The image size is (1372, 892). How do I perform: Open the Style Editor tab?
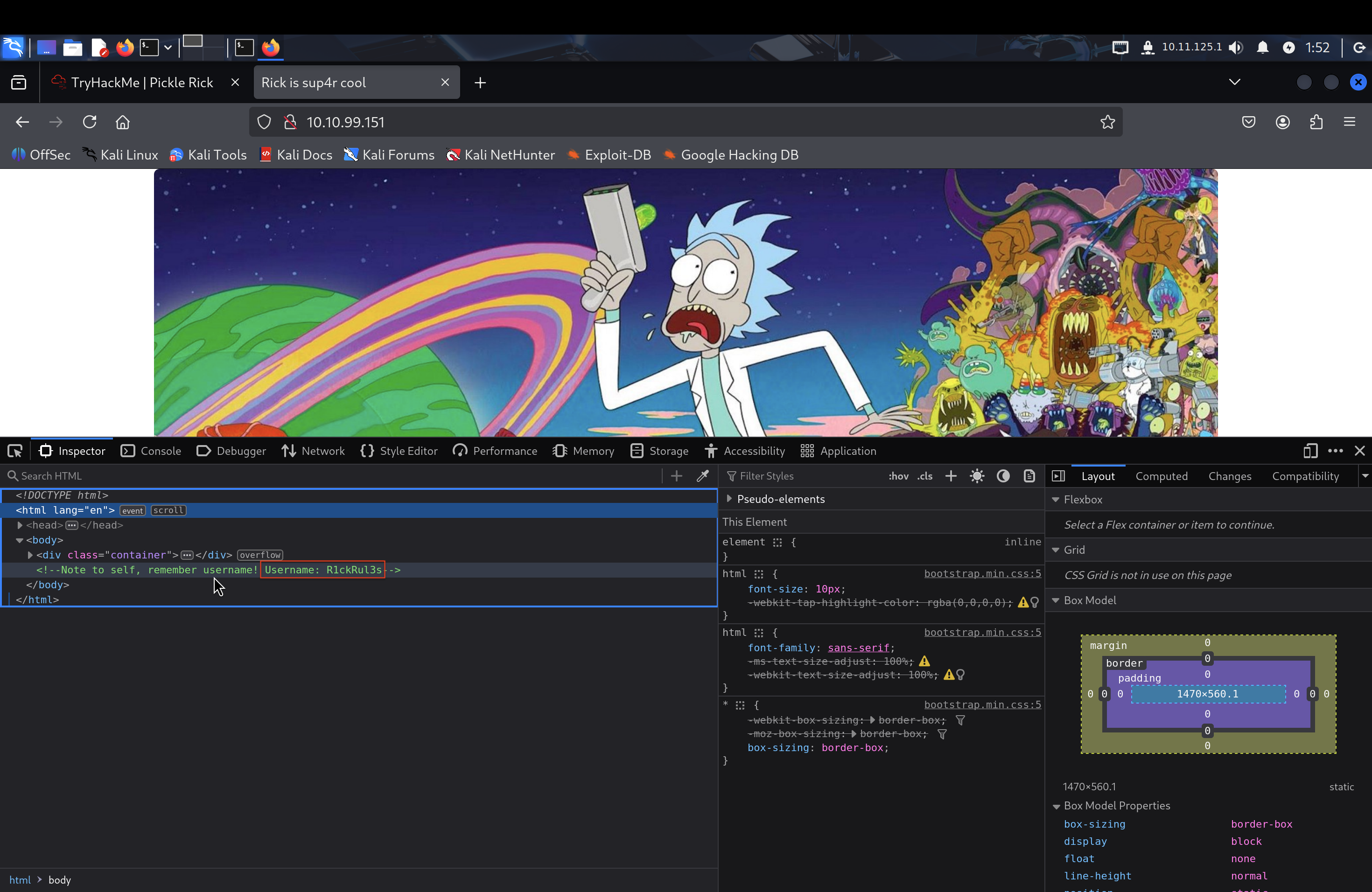tap(399, 451)
